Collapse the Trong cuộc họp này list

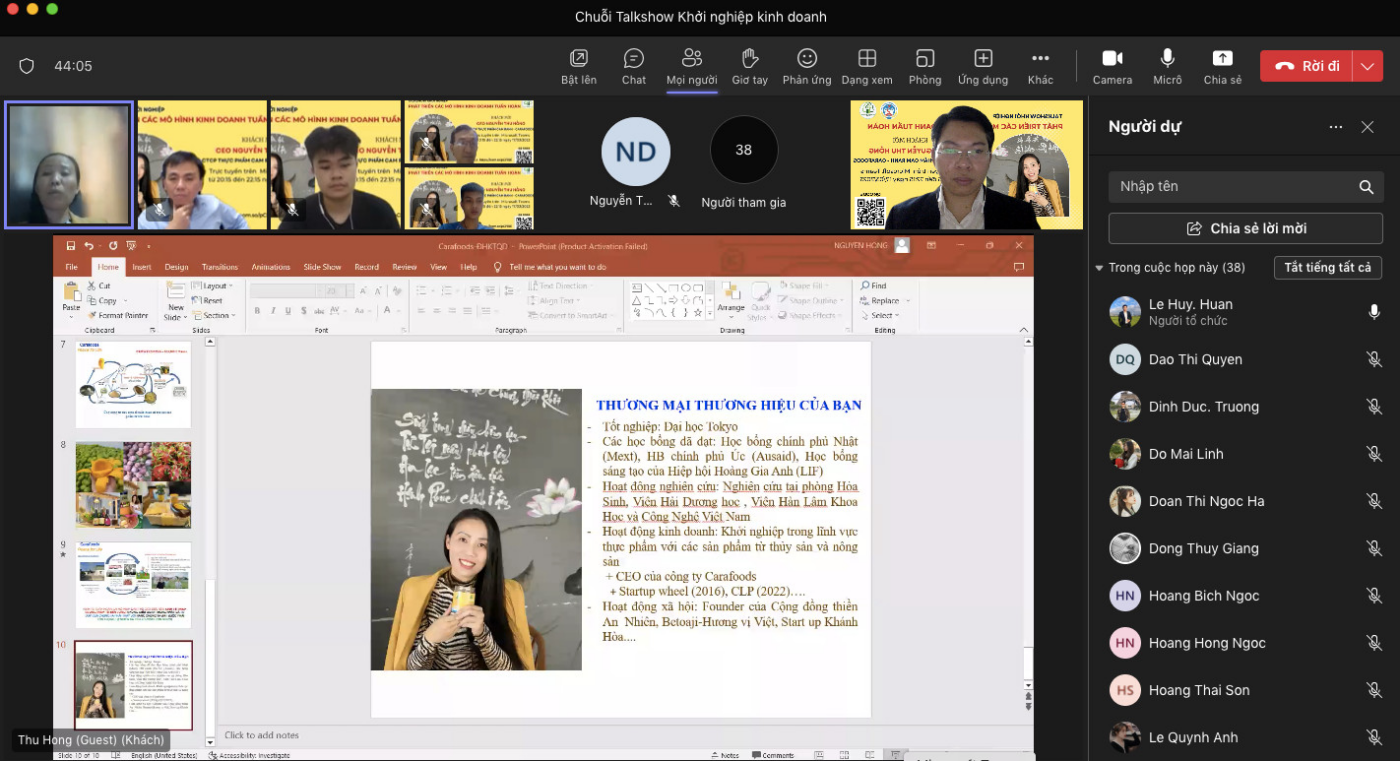[x=1100, y=268]
